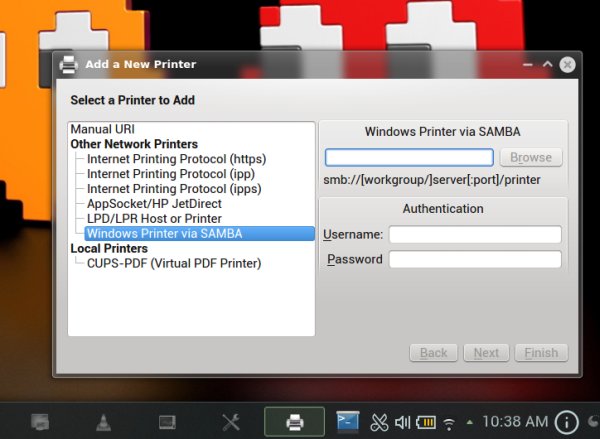The height and width of the screenshot is (439, 600).
Task: Choose LPD/LPR Host or Printer
Action: coord(154,219)
